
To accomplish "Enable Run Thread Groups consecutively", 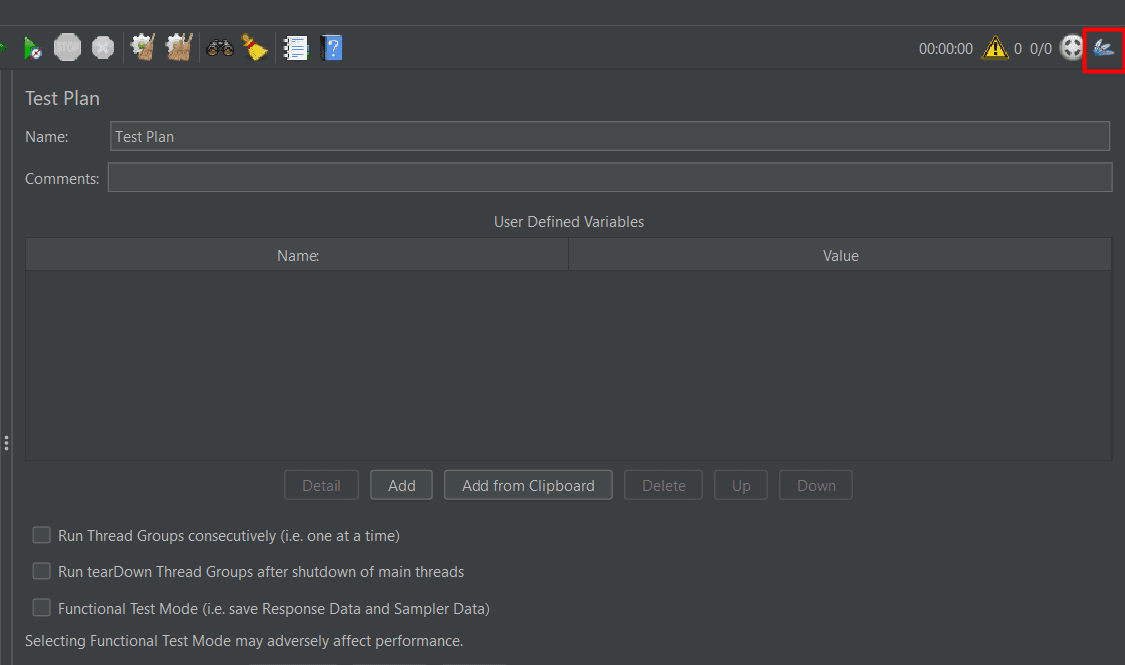I will coord(41,535).
